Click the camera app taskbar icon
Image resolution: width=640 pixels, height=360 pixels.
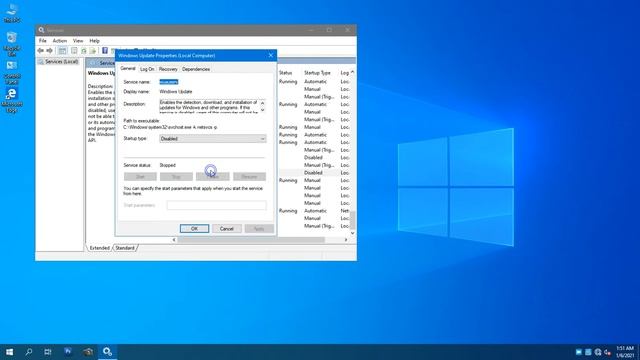click(88, 352)
